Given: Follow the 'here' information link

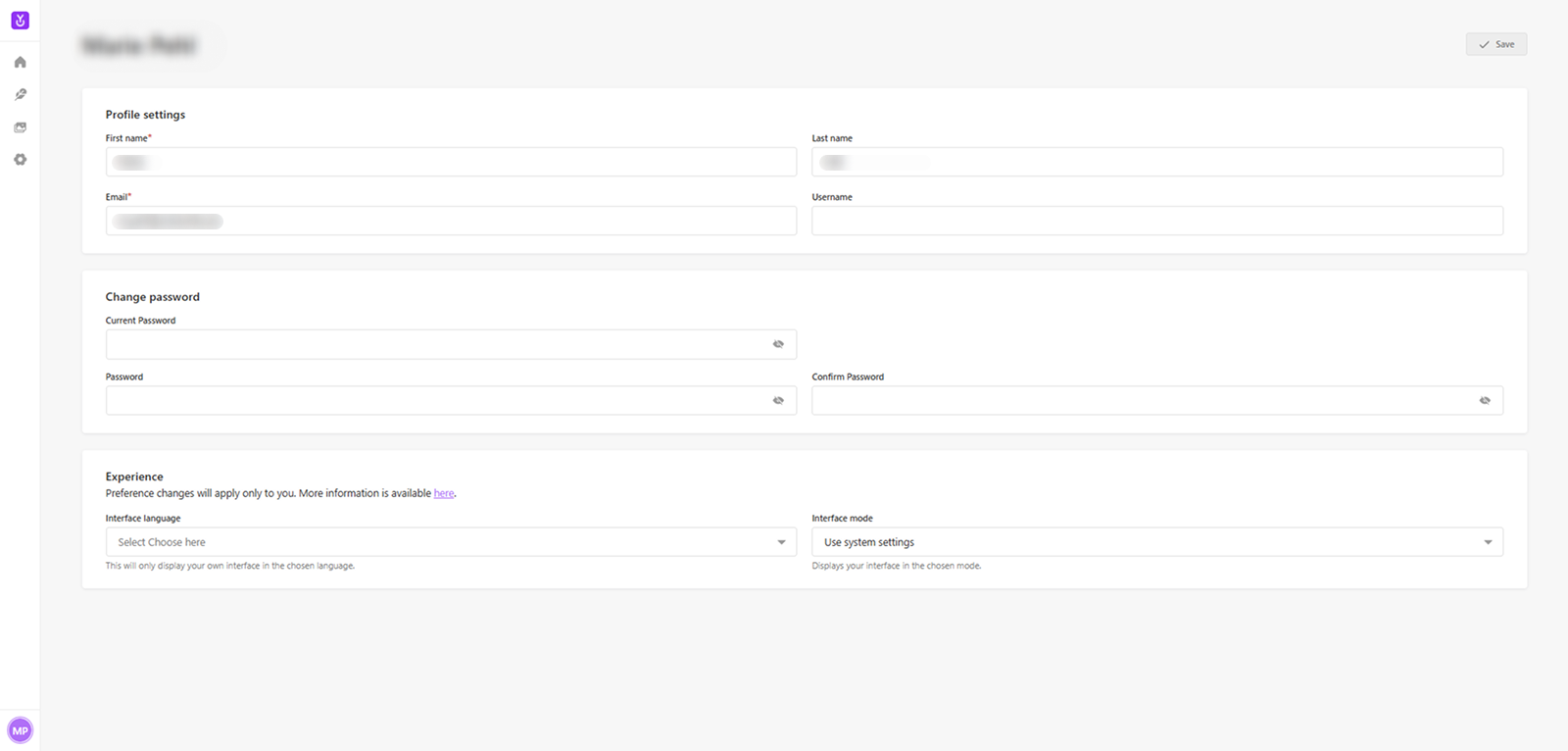Looking at the screenshot, I should (x=444, y=493).
